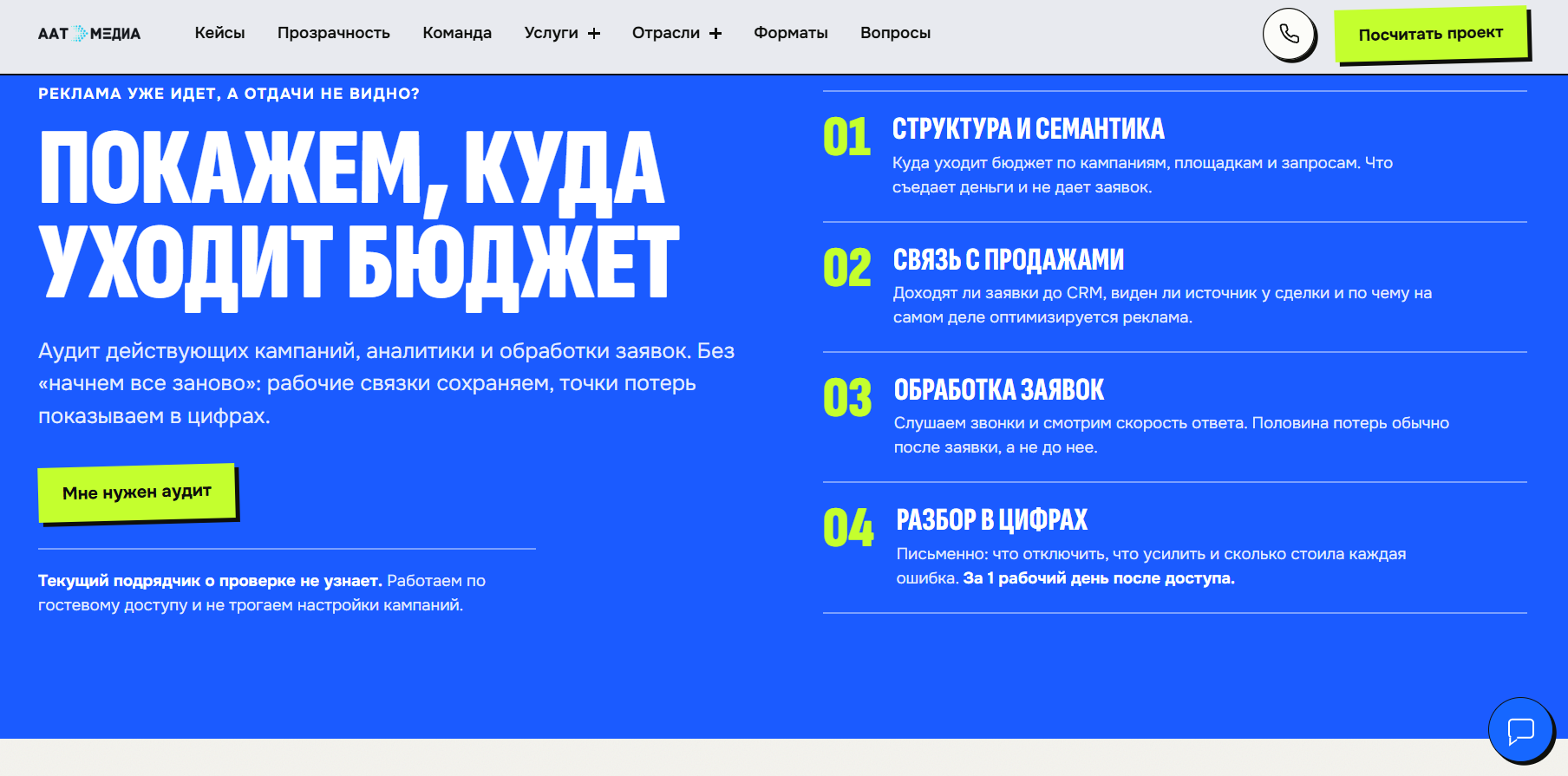Click the phone call icon button
Image resolution: width=1568 pixels, height=776 pixels.
point(1289,34)
